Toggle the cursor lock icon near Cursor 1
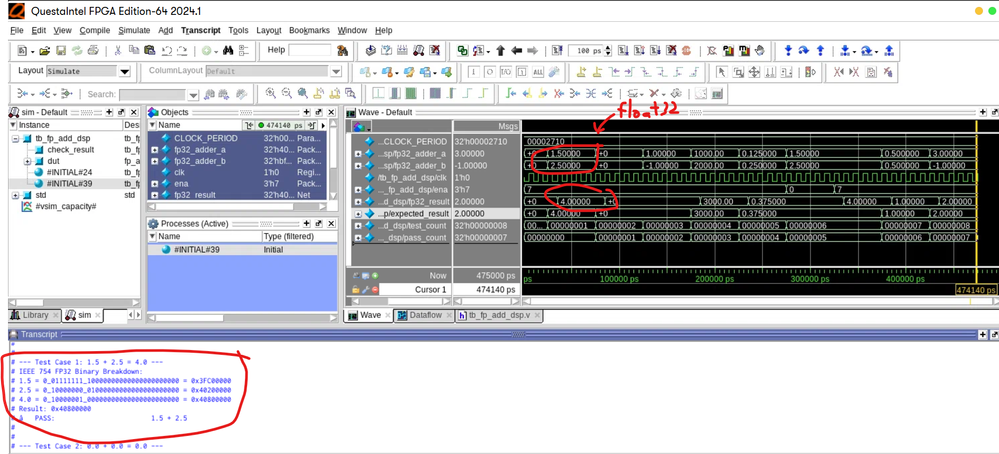Image resolution: width=999 pixels, height=454 pixels. (354, 289)
